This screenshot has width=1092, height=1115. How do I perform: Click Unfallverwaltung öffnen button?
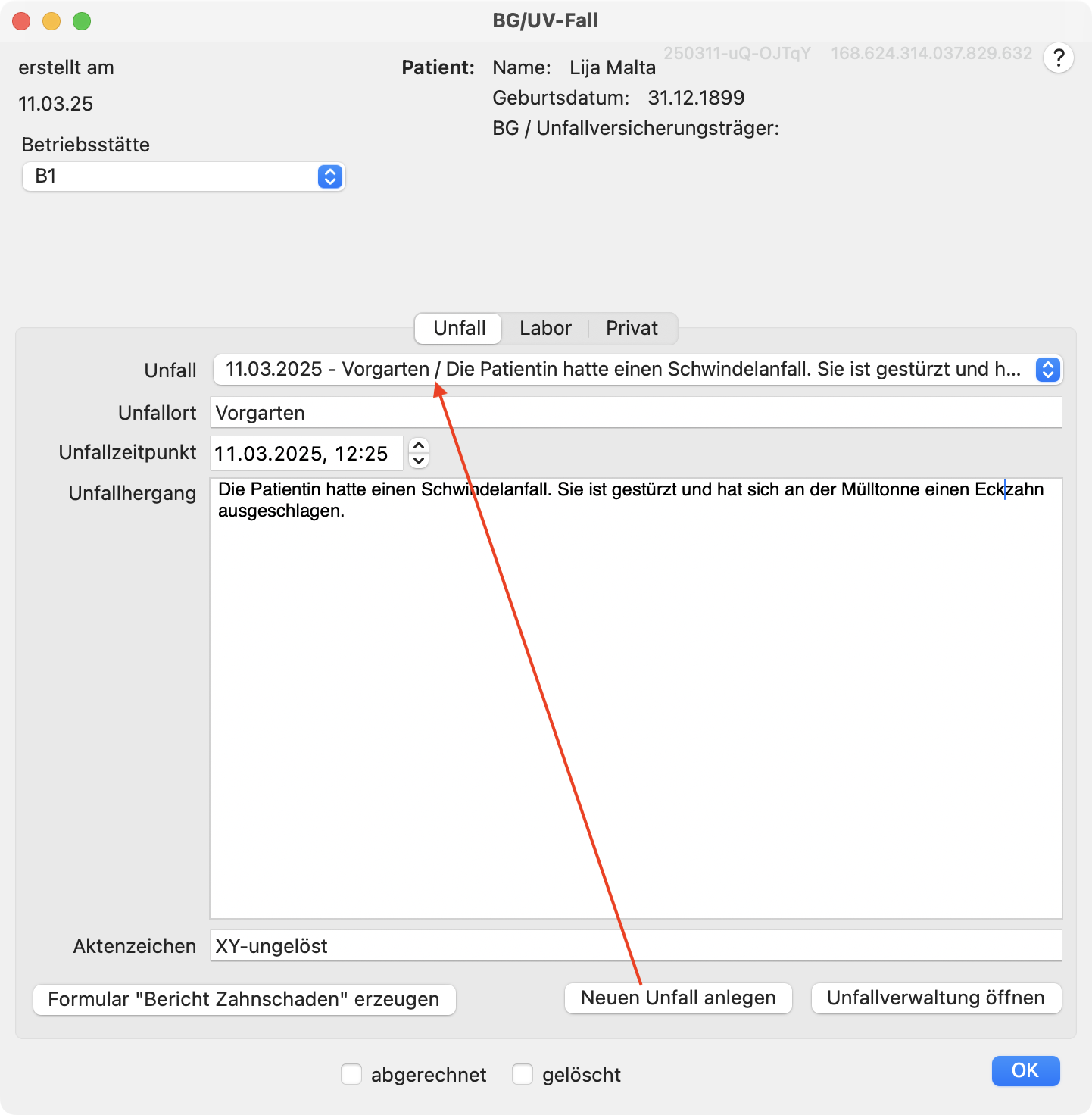pos(936,998)
